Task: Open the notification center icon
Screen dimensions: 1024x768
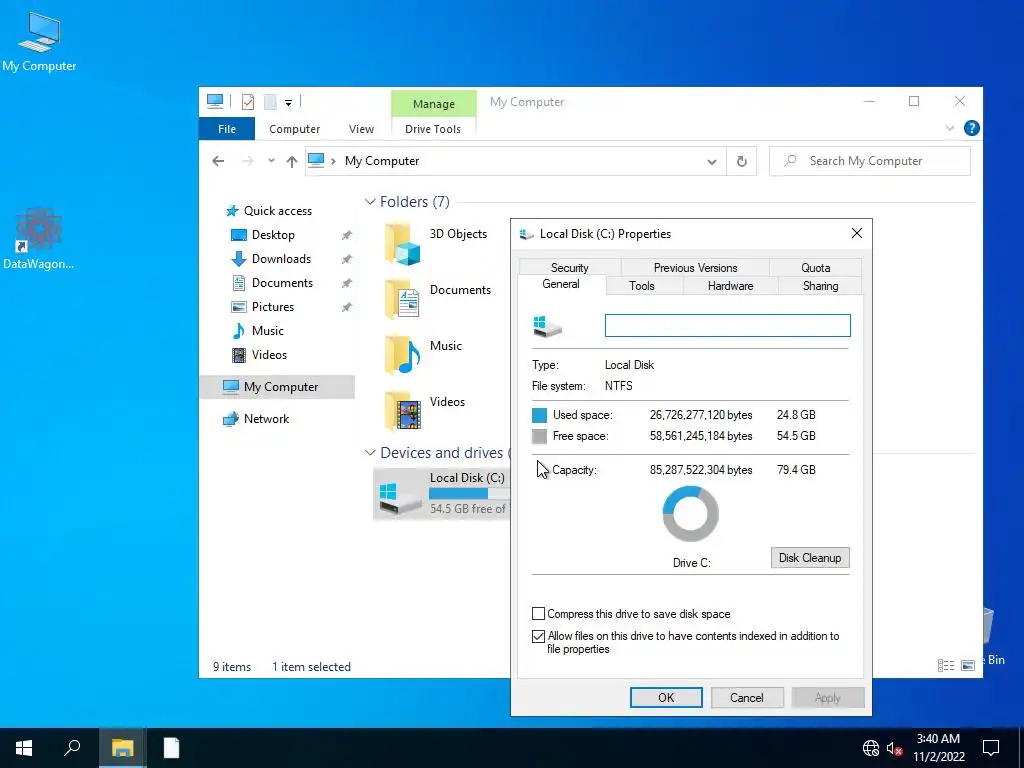Action: pos(991,748)
